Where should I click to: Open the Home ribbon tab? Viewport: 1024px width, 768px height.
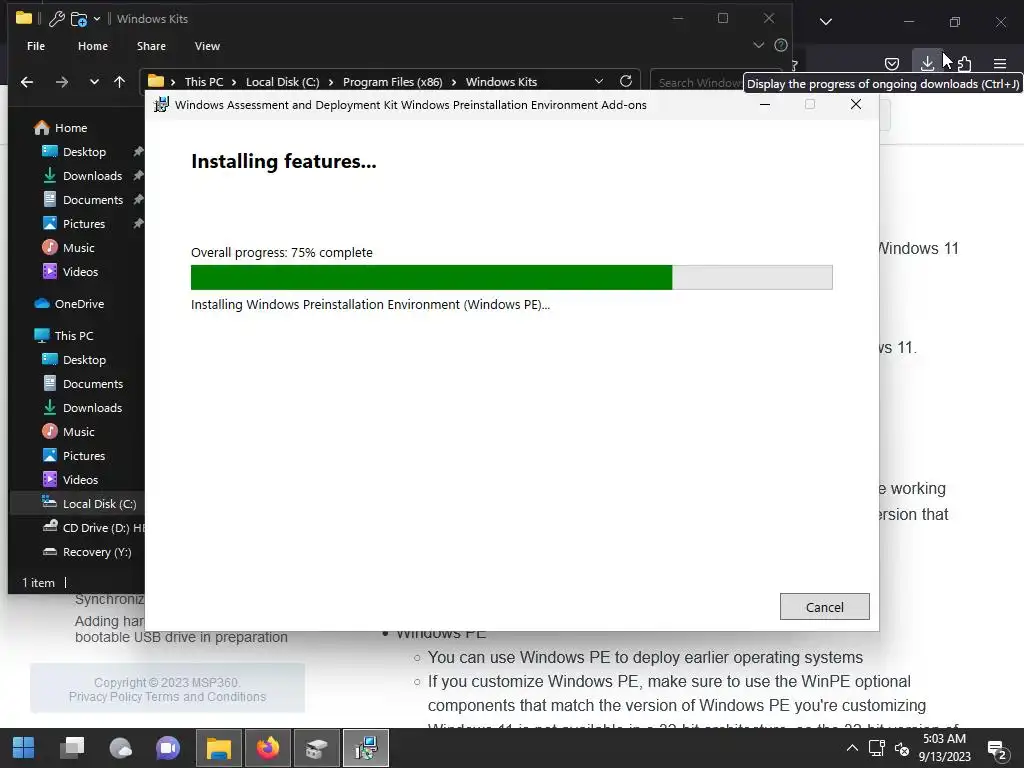click(93, 46)
